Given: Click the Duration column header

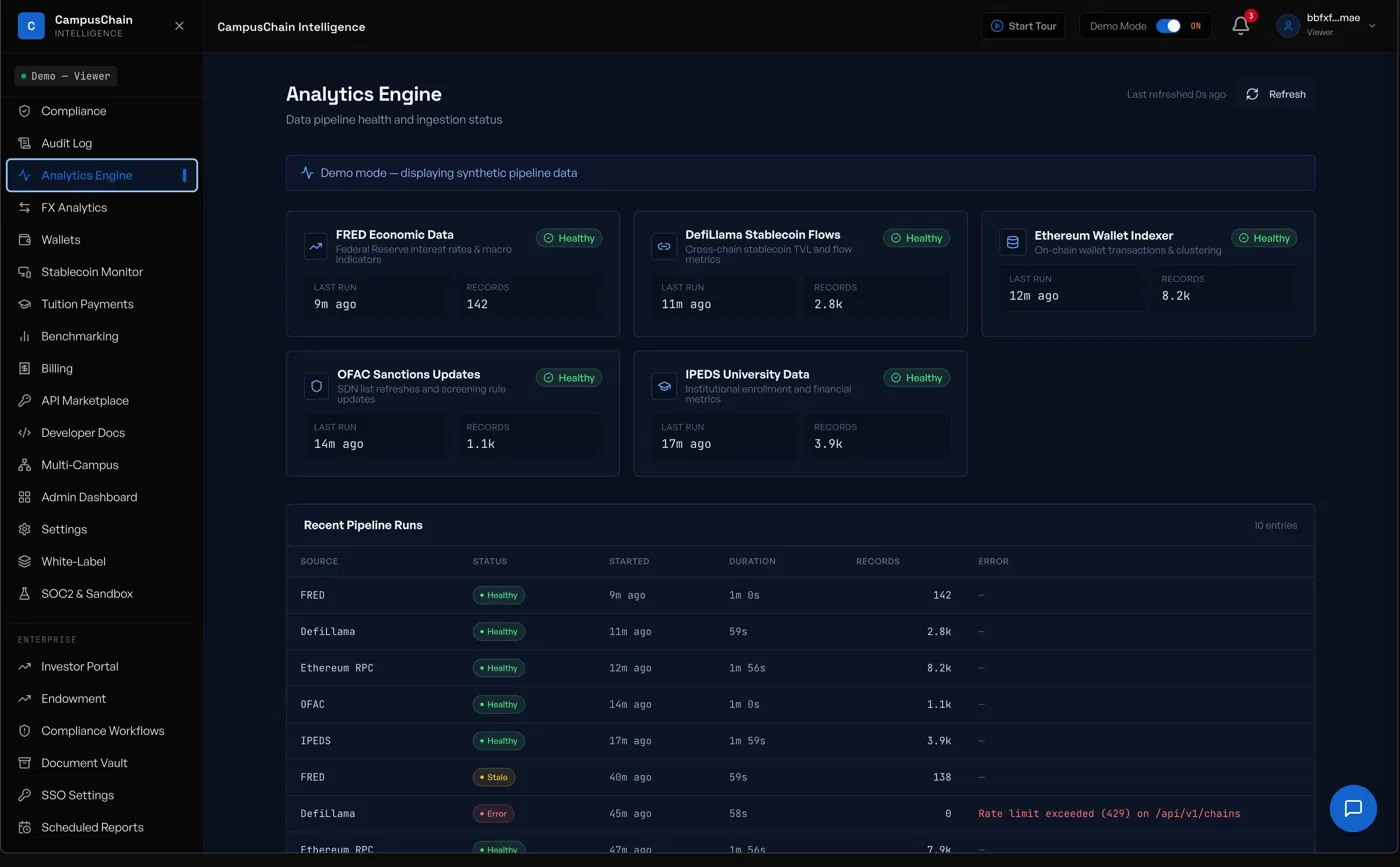Looking at the screenshot, I should [x=751, y=561].
